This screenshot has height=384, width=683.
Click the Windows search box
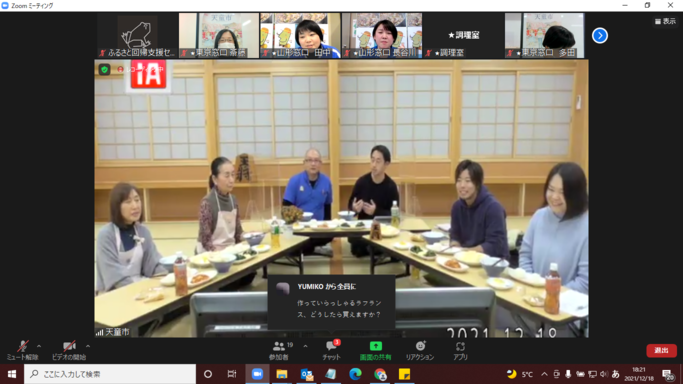pyautogui.click(x=110, y=374)
